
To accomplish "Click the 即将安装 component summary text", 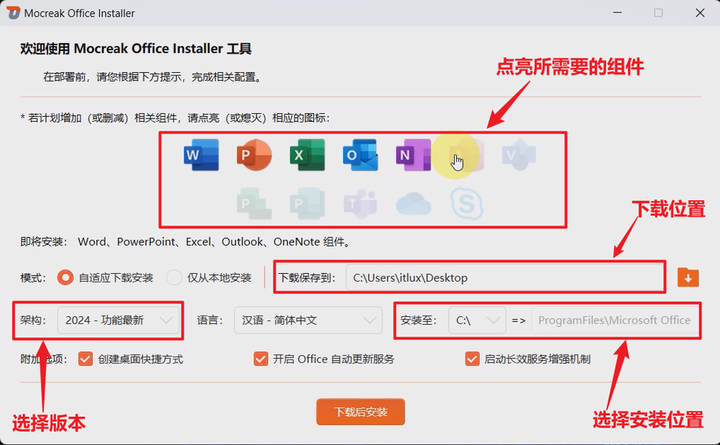I will pos(186,242).
